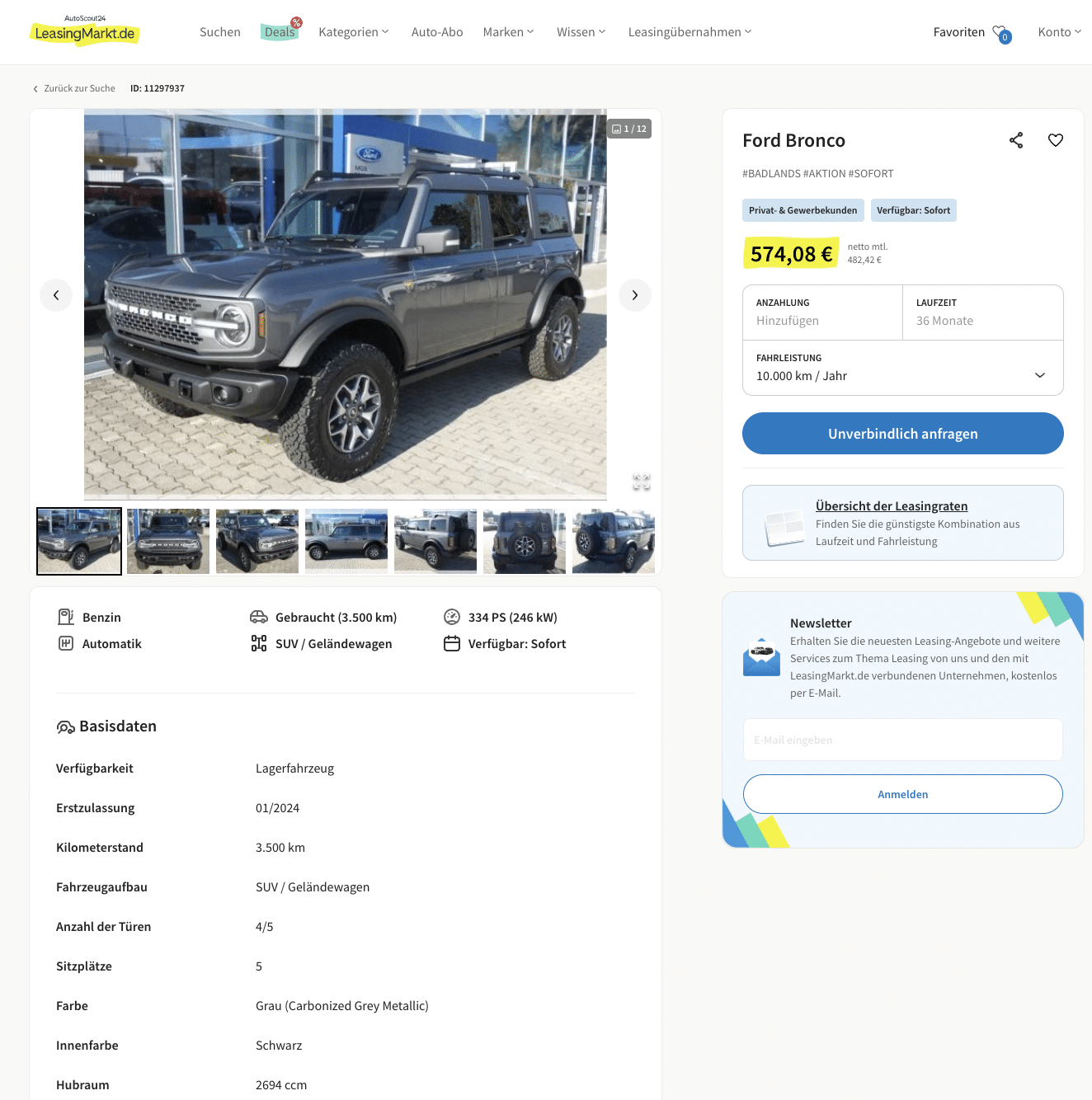1092x1100 pixels.
Task: Go to previous gallery image with left arrow
Action: pyautogui.click(x=56, y=295)
